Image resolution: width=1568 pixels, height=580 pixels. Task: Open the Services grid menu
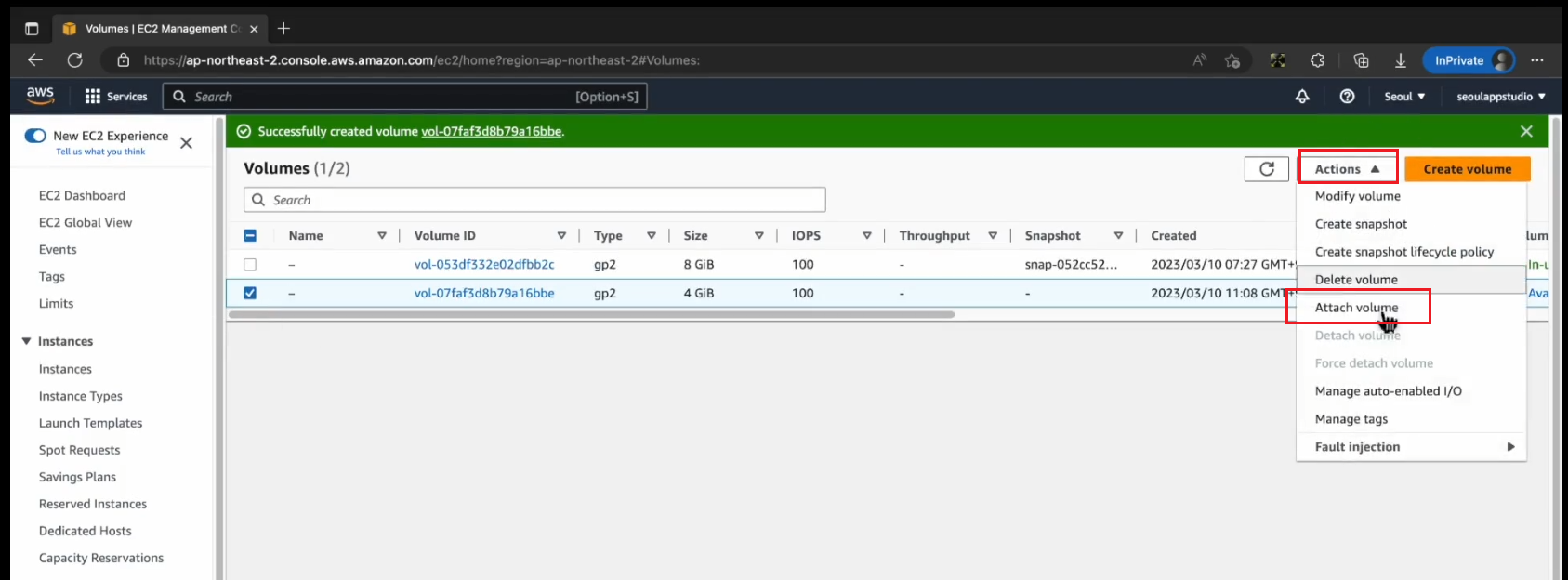pyautogui.click(x=116, y=97)
